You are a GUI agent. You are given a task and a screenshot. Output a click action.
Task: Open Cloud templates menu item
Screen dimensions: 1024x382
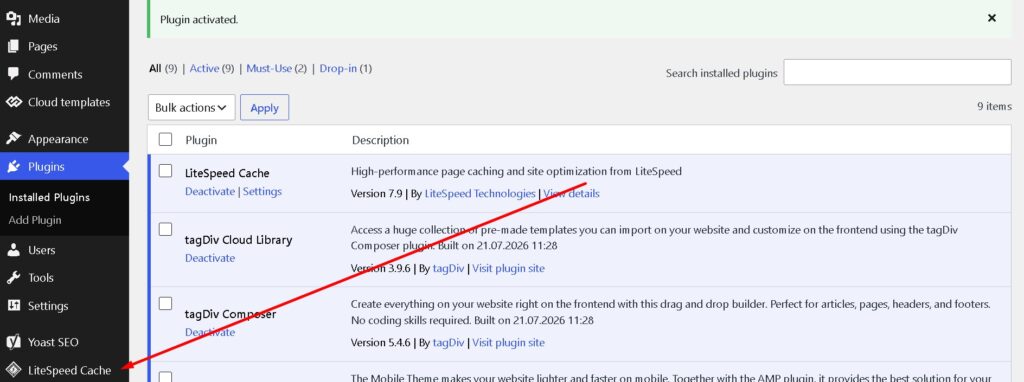point(64,103)
